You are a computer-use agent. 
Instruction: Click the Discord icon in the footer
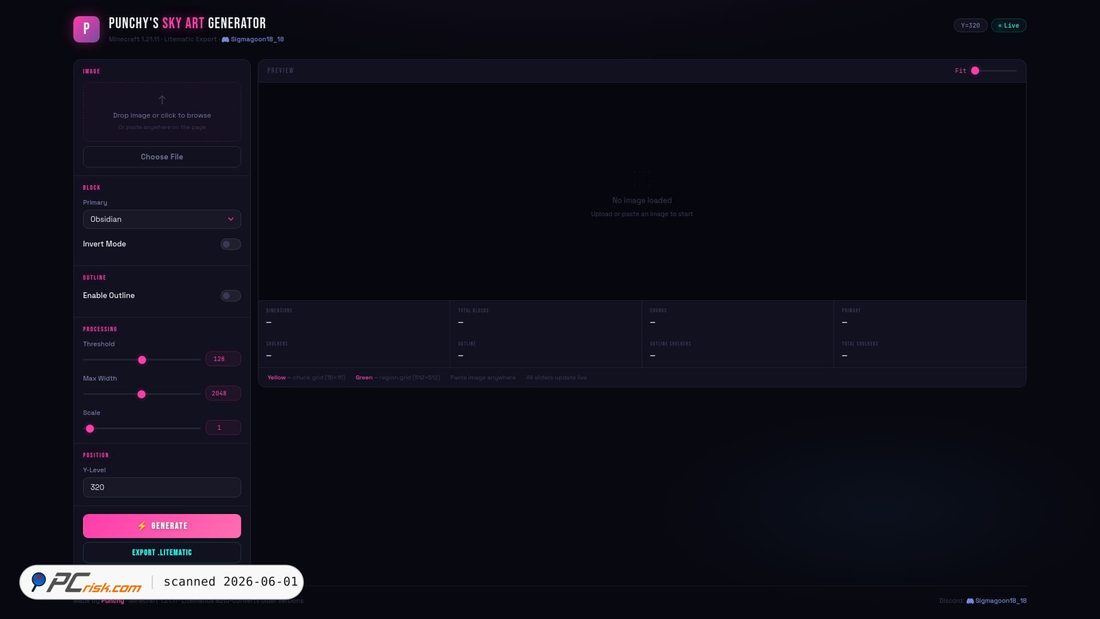pyautogui.click(x=970, y=601)
